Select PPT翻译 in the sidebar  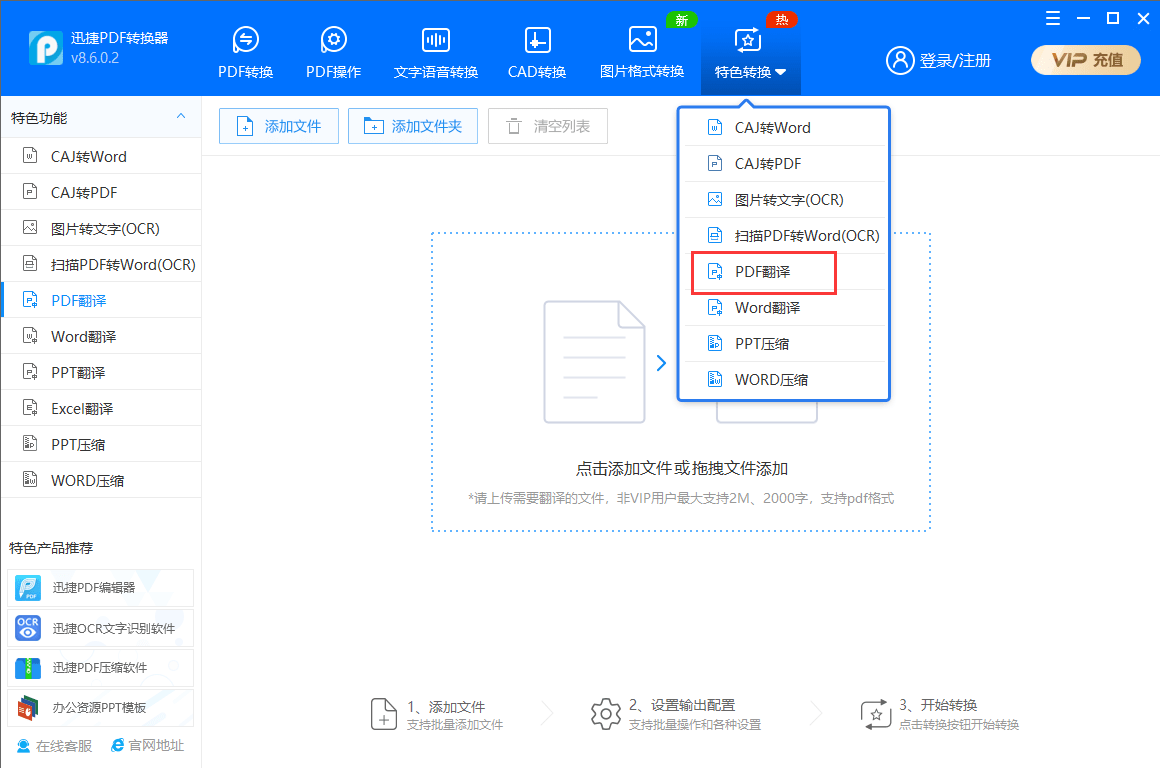click(x=101, y=372)
